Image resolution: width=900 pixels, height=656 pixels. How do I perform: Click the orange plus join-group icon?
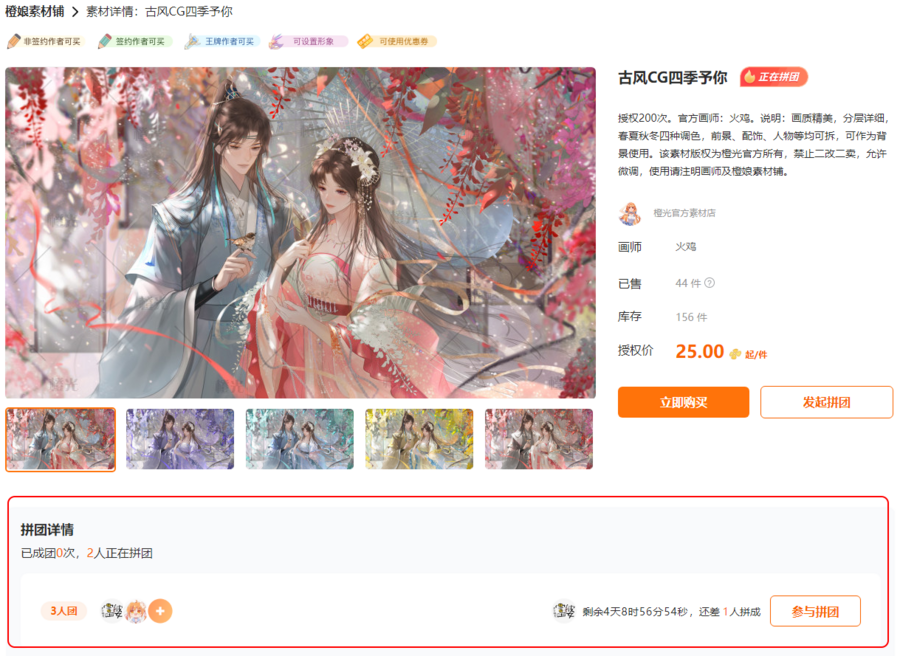[160, 611]
